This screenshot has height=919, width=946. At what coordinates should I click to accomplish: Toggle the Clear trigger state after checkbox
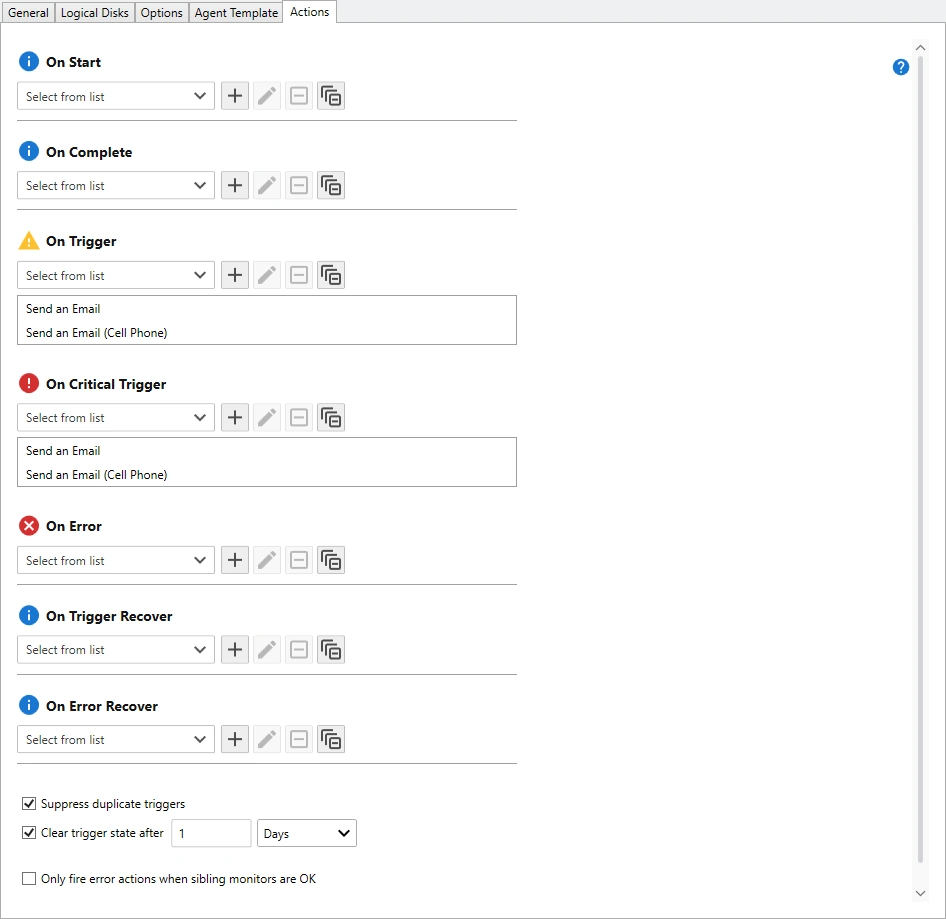point(29,832)
